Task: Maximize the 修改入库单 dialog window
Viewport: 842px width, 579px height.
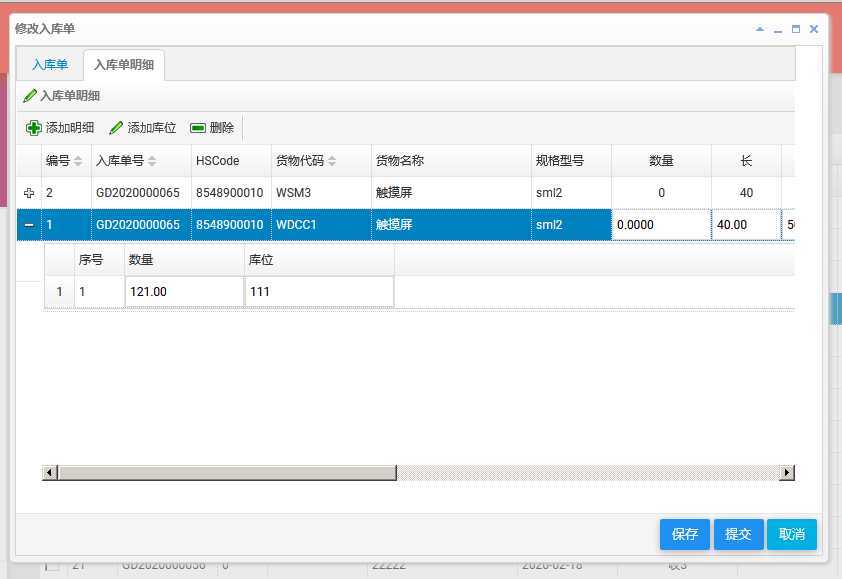Action: tap(796, 29)
